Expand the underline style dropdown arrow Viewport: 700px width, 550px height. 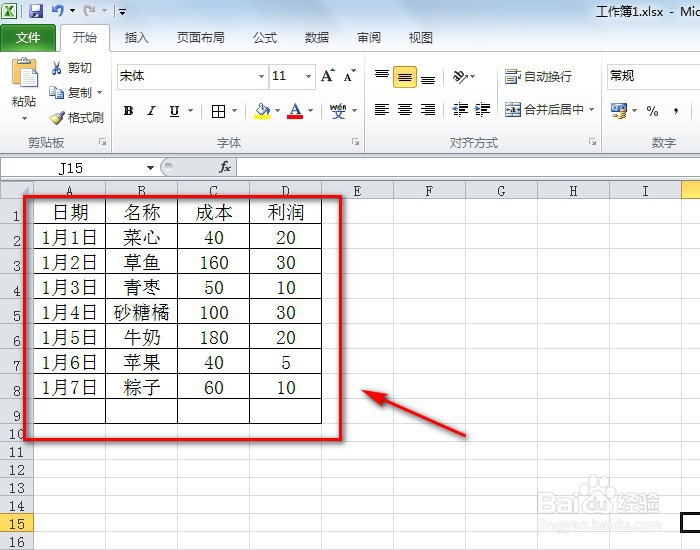[x=191, y=111]
